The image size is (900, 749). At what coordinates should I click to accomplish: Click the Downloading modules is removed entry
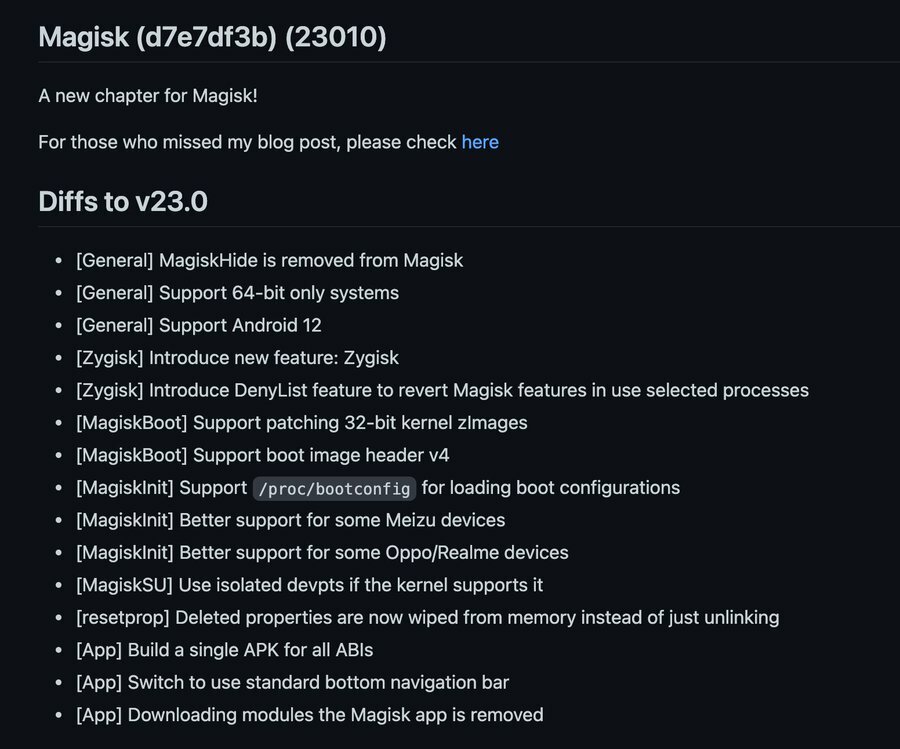click(x=309, y=714)
